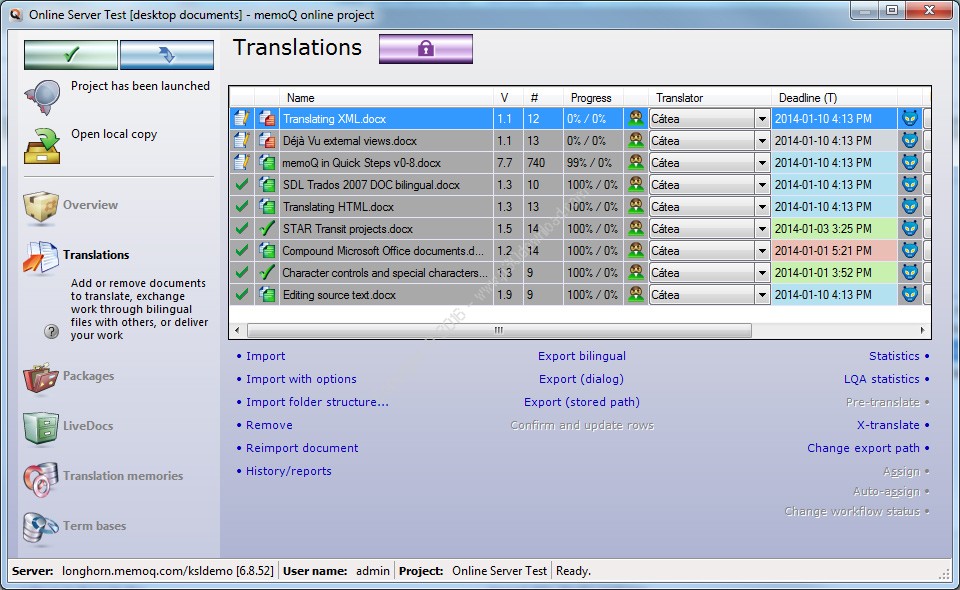
Task: Open the Overview section box icon
Action: point(40,207)
